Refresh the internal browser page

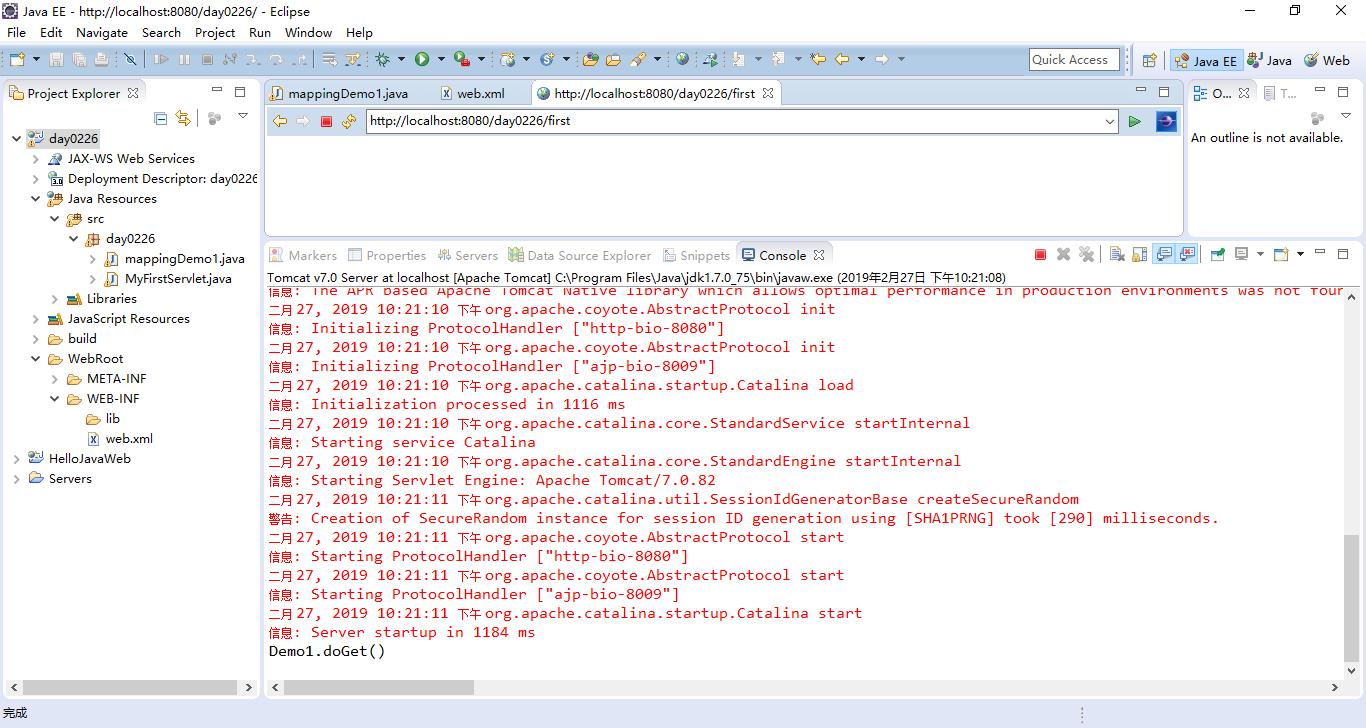[x=348, y=121]
